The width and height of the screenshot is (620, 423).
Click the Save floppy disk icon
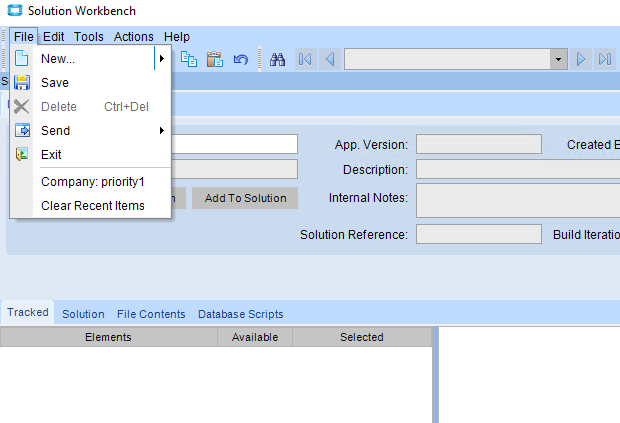coord(22,83)
